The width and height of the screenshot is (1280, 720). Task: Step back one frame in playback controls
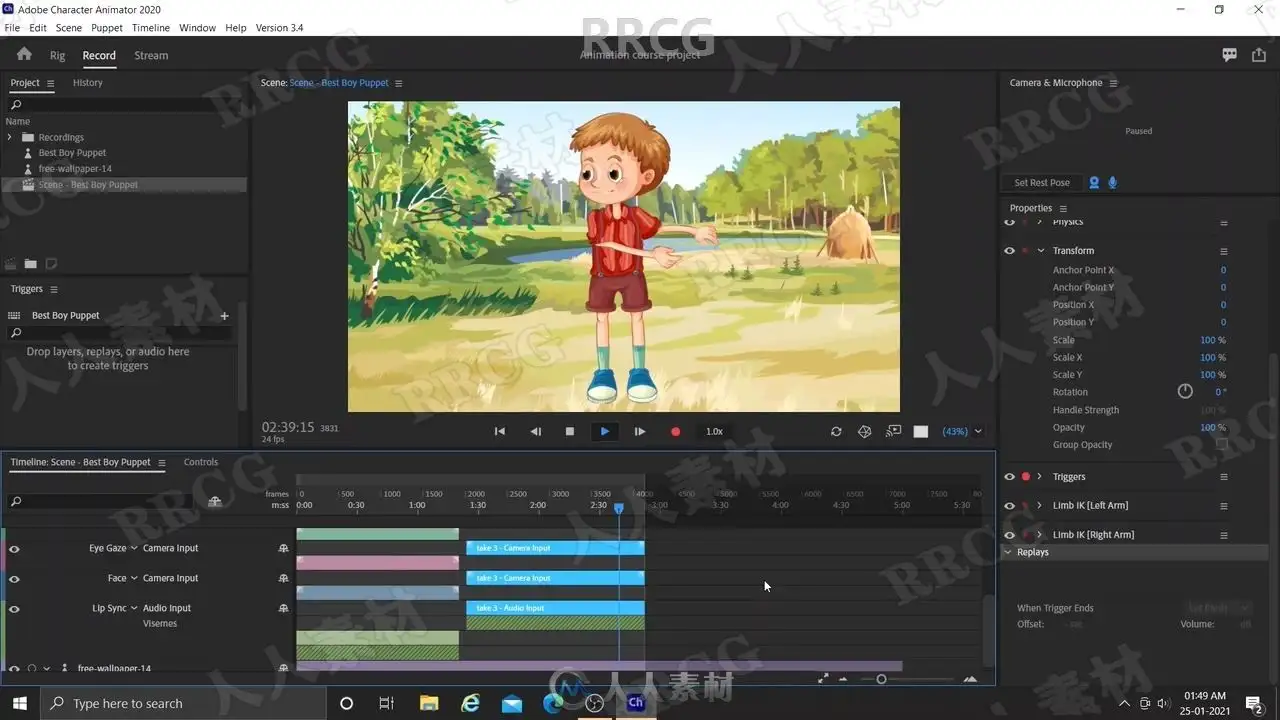pyautogui.click(x=535, y=431)
